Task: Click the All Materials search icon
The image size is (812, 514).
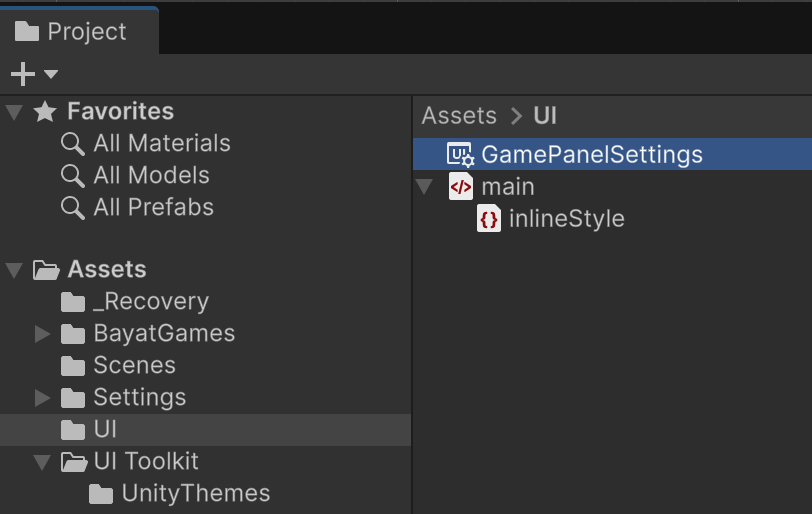Action: point(73,144)
